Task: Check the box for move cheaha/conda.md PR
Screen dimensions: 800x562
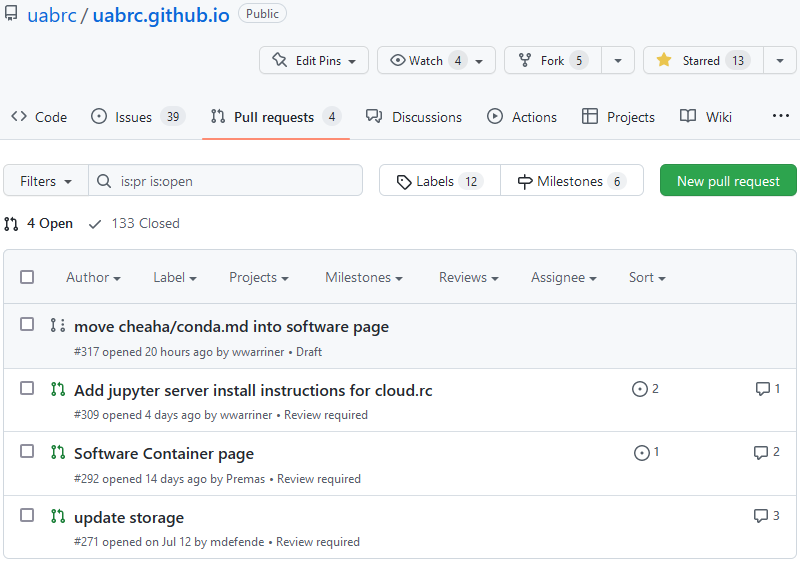Action: click(27, 325)
